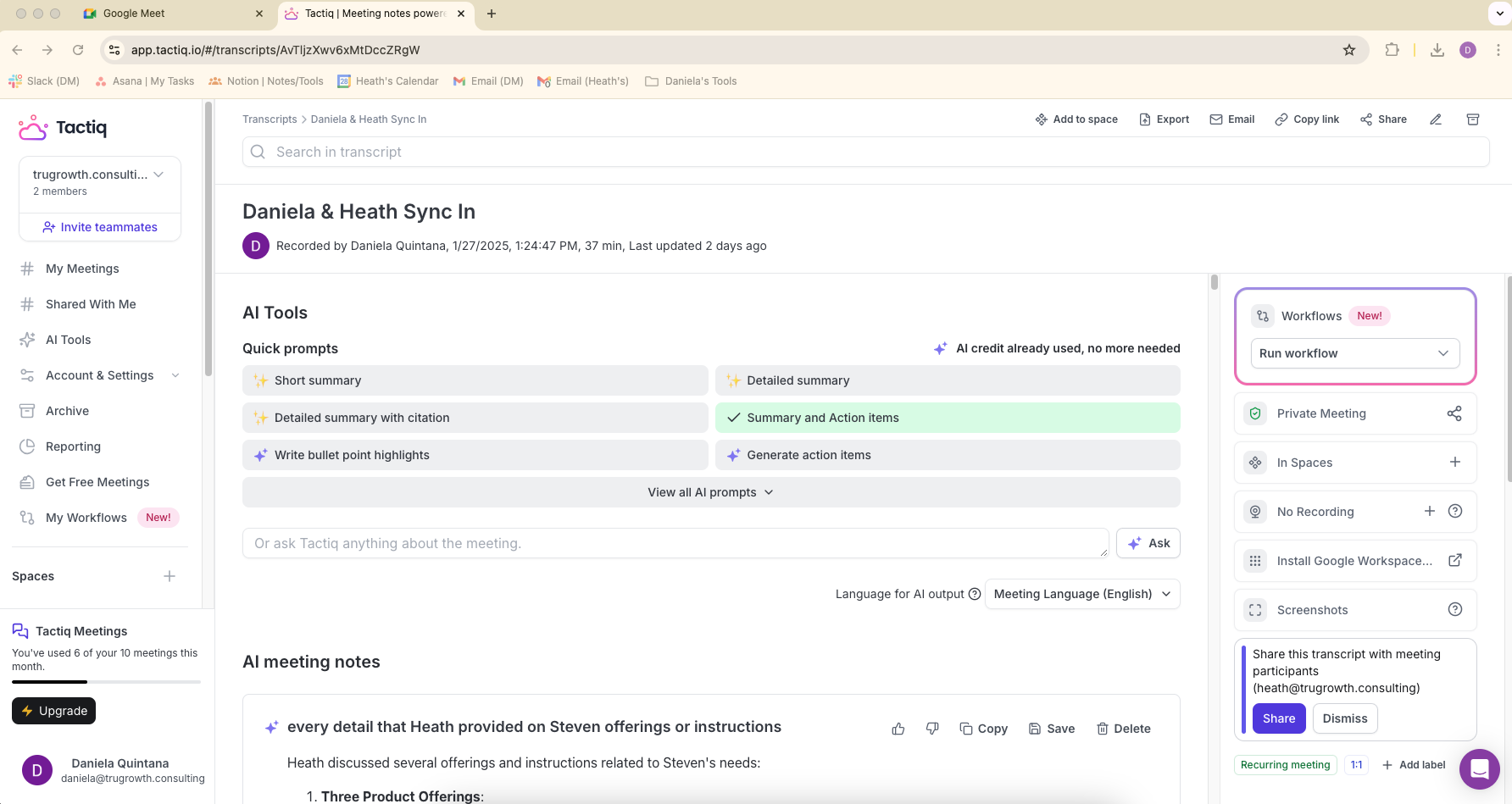Open external link for Install Google Workspace
1512x804 pixels.
1455,560
